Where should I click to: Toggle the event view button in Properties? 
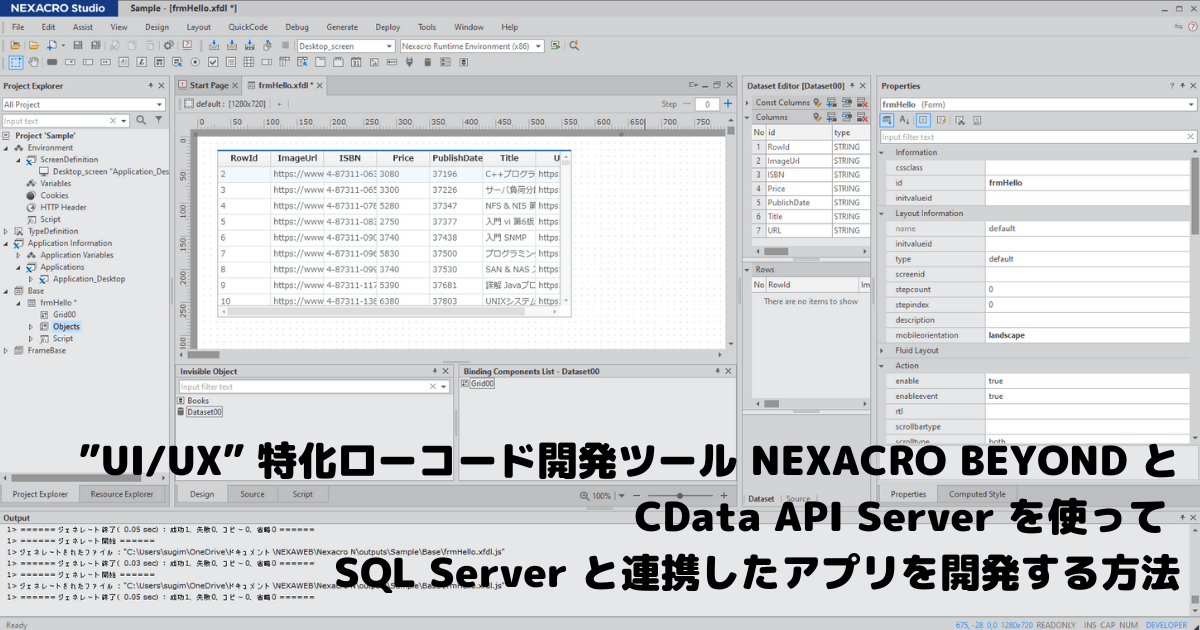coord(941,120)
